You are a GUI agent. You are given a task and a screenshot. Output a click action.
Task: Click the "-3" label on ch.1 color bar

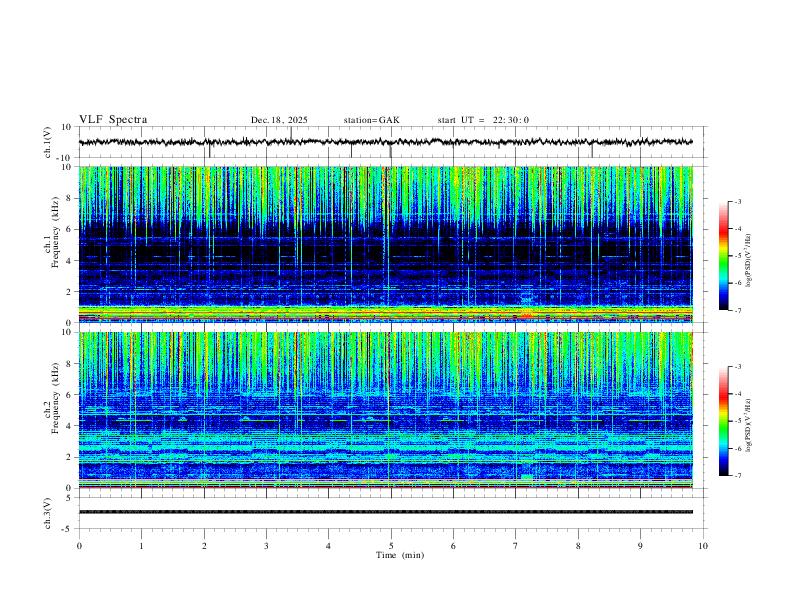pos(738,201)
